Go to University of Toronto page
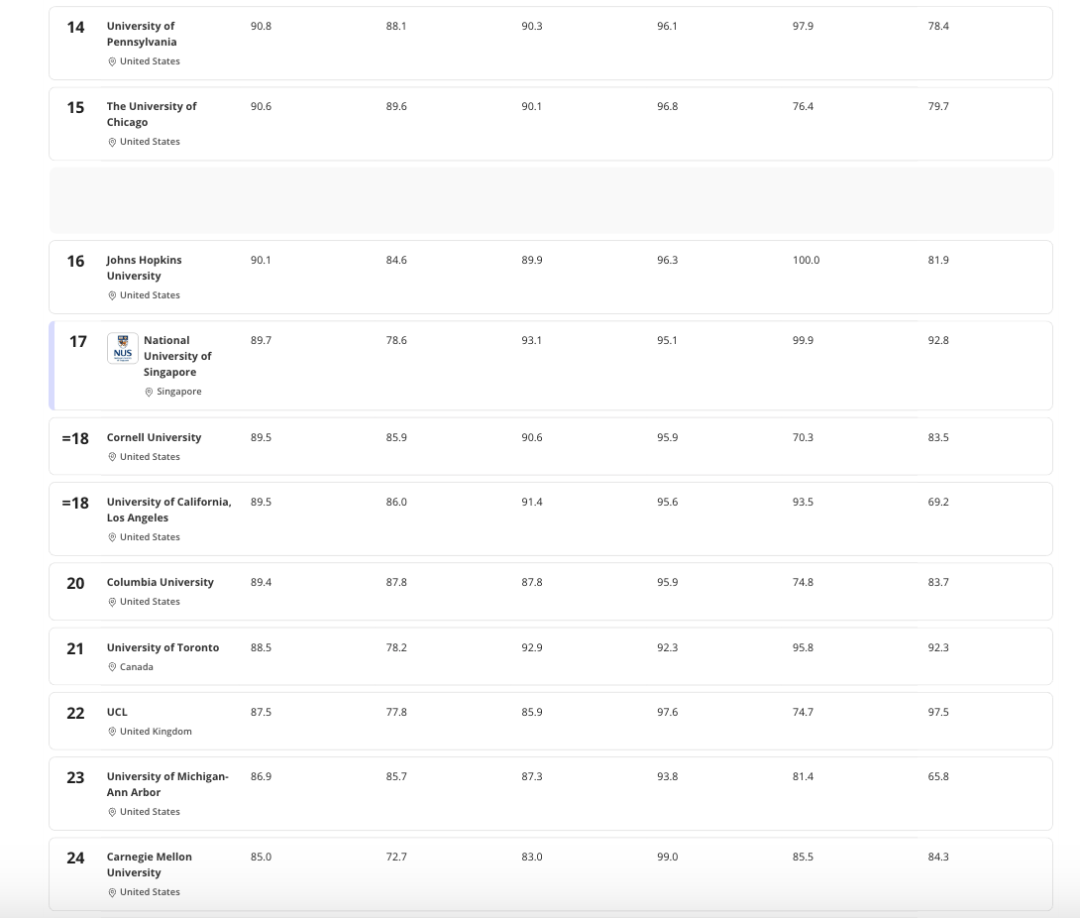The height and width of the screenshot is (918, 1080). click(162, 648)
